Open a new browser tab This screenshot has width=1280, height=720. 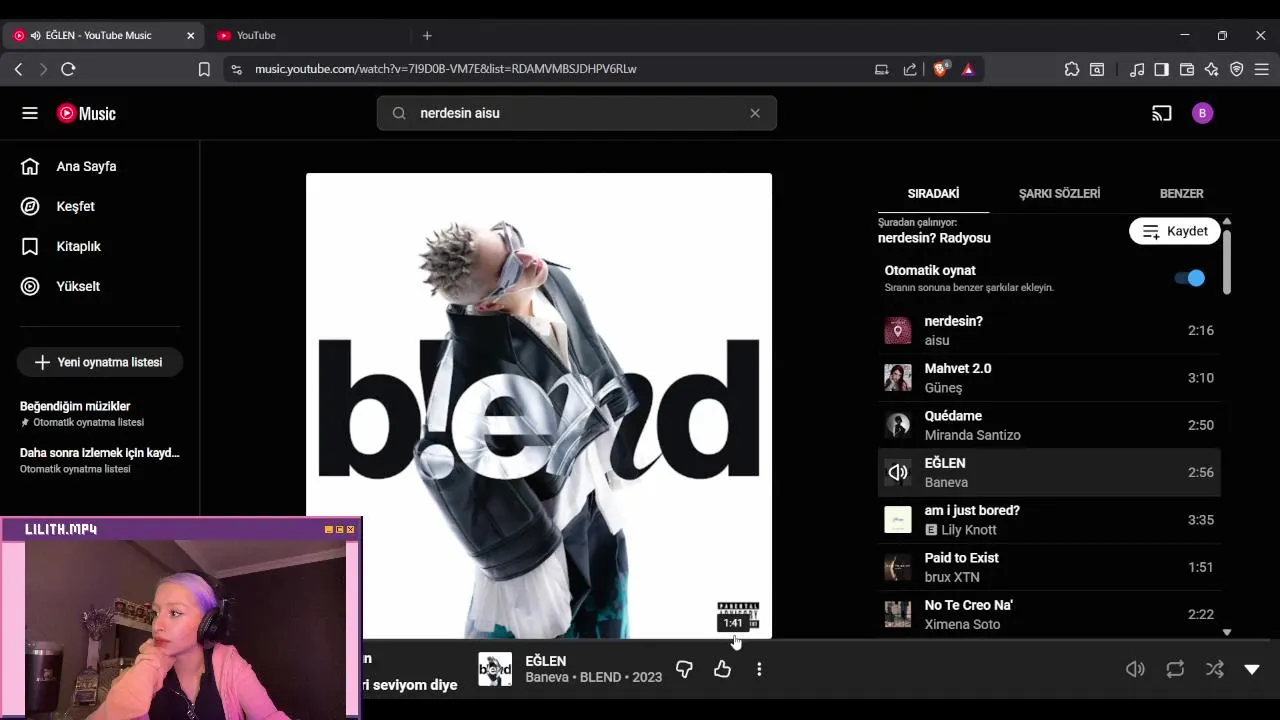pyautogui.click(x=427, y=35)
